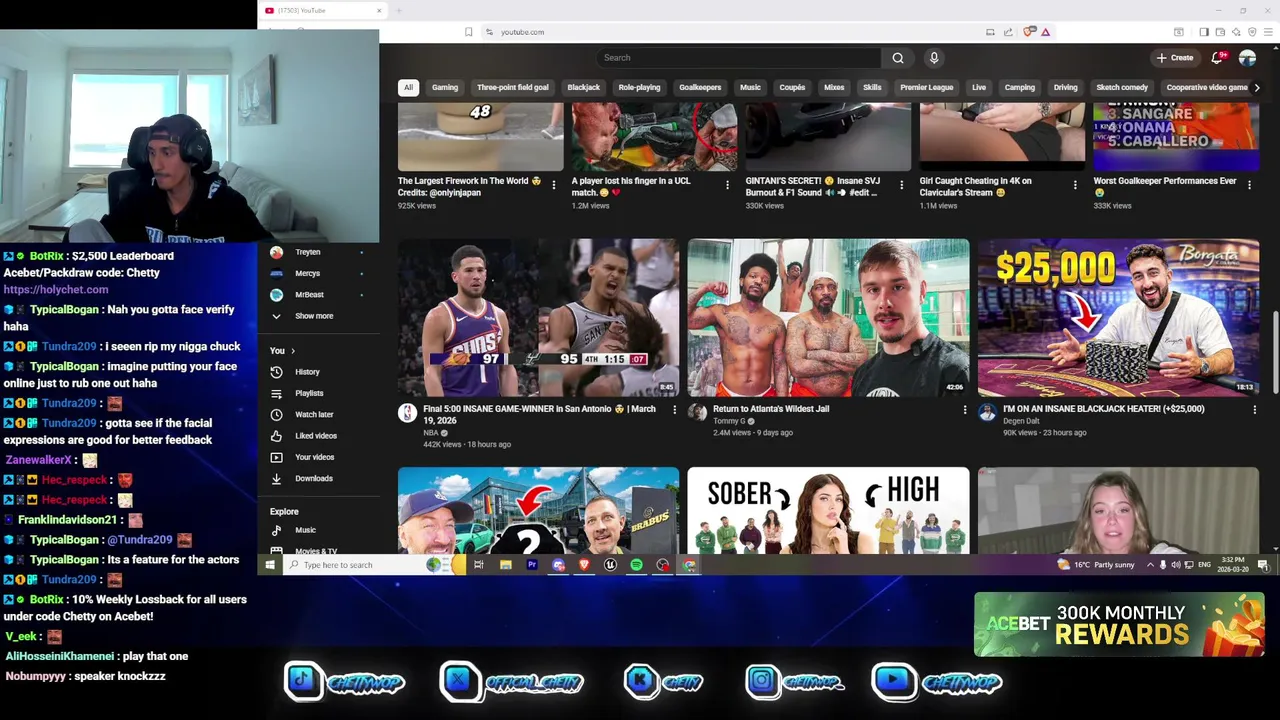Open a new browser tab
This screenshot has height=720, width=1280.
pos(398,11)
